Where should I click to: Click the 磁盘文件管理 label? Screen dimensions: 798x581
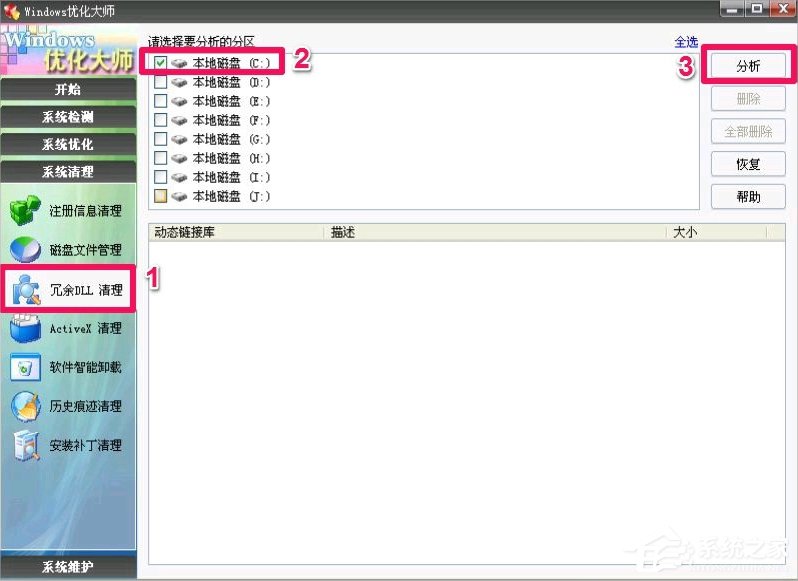tap(86, 250)
